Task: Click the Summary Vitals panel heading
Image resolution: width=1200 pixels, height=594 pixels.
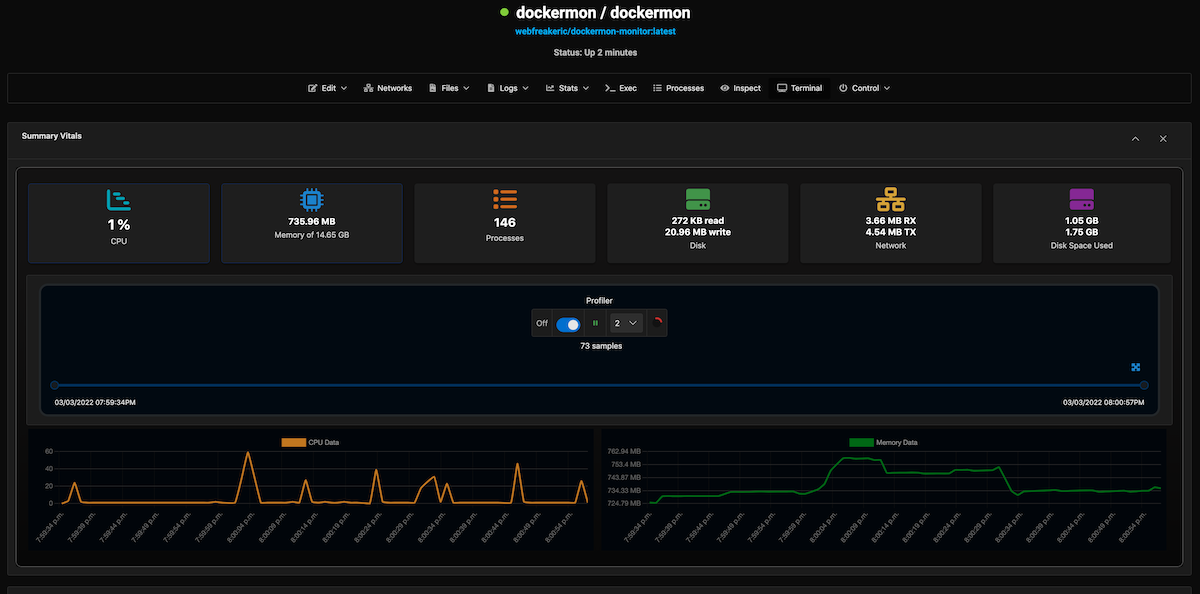Action: point(52,135)
